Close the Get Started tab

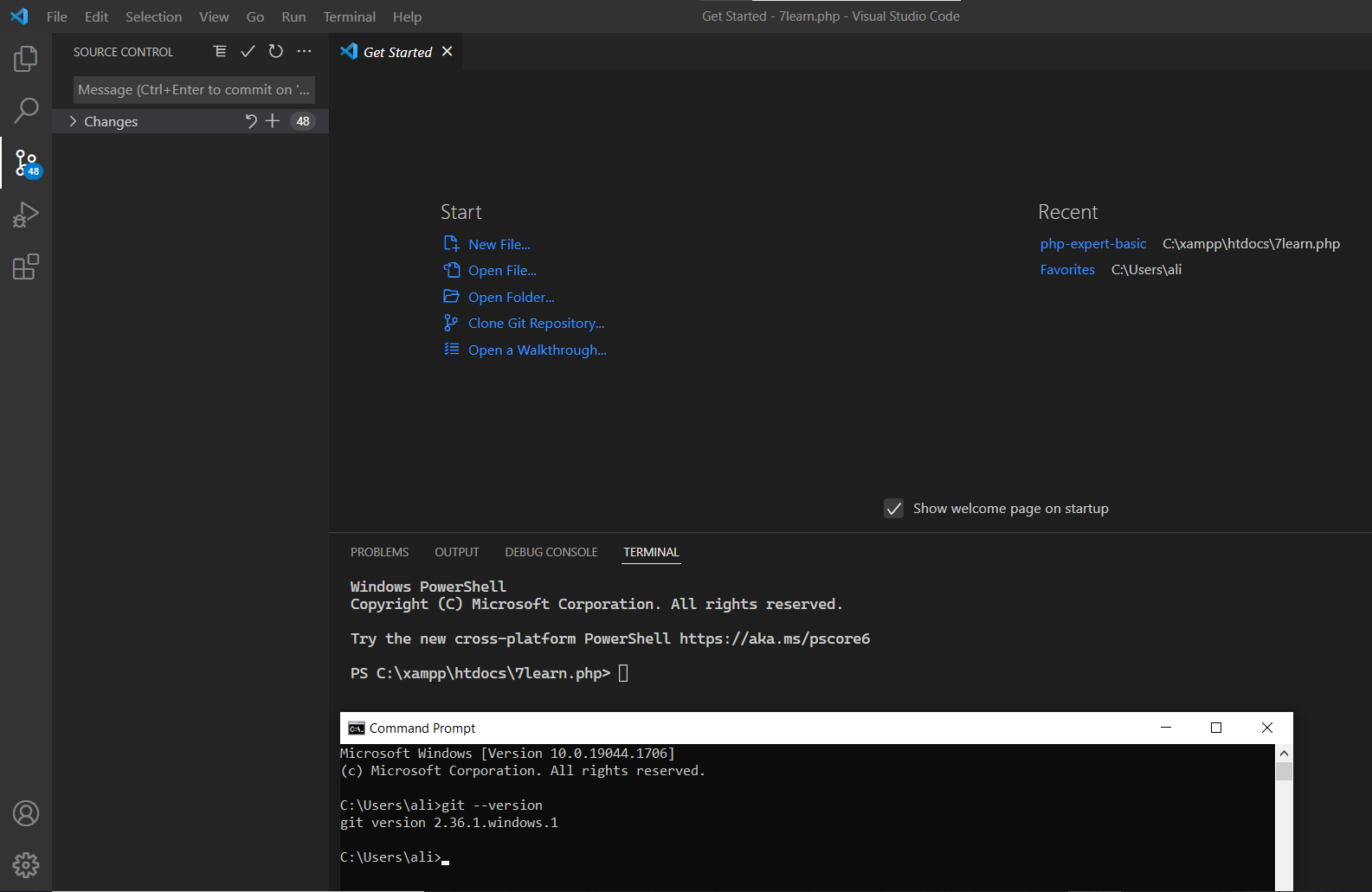point(448,51)
